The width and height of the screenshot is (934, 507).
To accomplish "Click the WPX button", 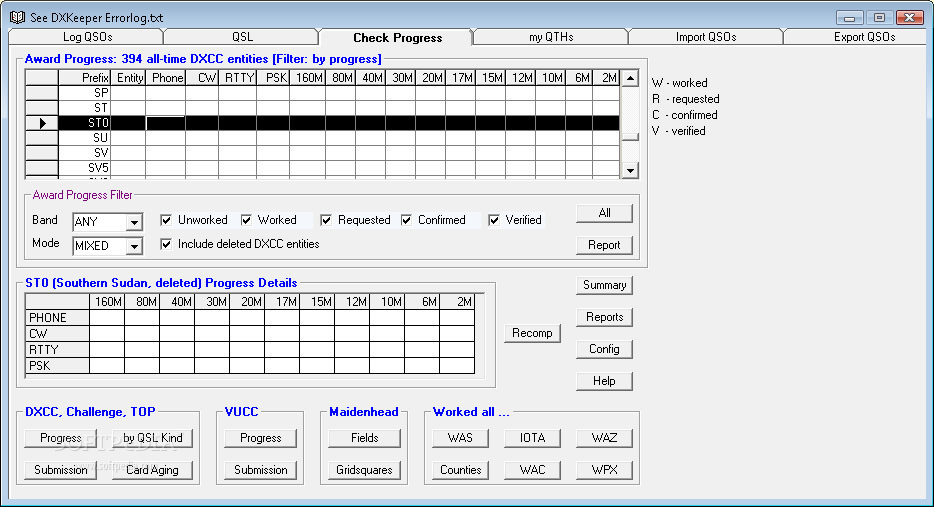I will tap(604, 470).
